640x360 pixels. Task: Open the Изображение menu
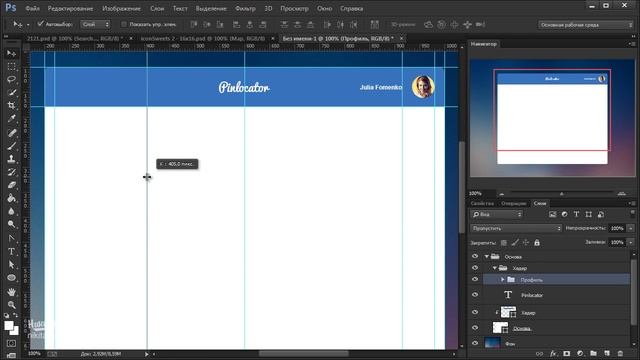(121, 8)
